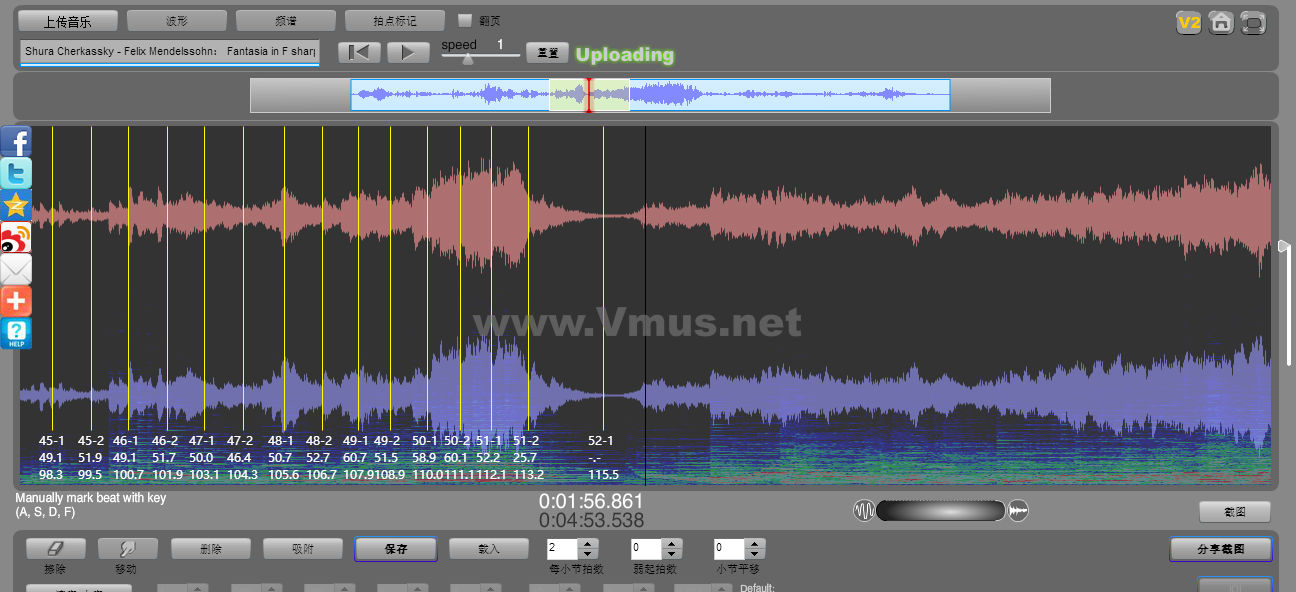This screenshot has height=592, width=1296.
Task: Switch to the 频谱 spectrum view
Action: [x=285, y=21]
